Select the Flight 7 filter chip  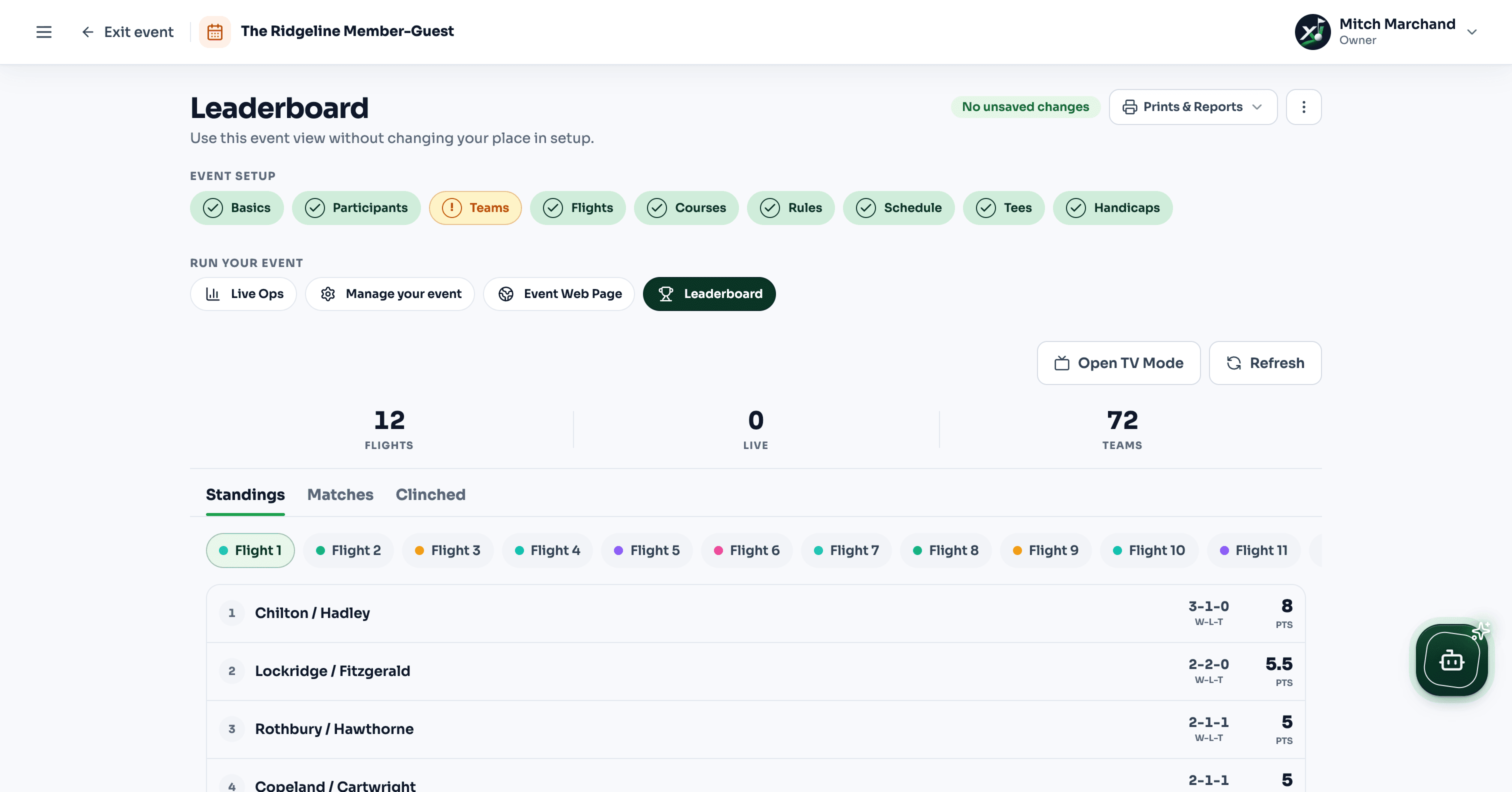click(846, 550)
